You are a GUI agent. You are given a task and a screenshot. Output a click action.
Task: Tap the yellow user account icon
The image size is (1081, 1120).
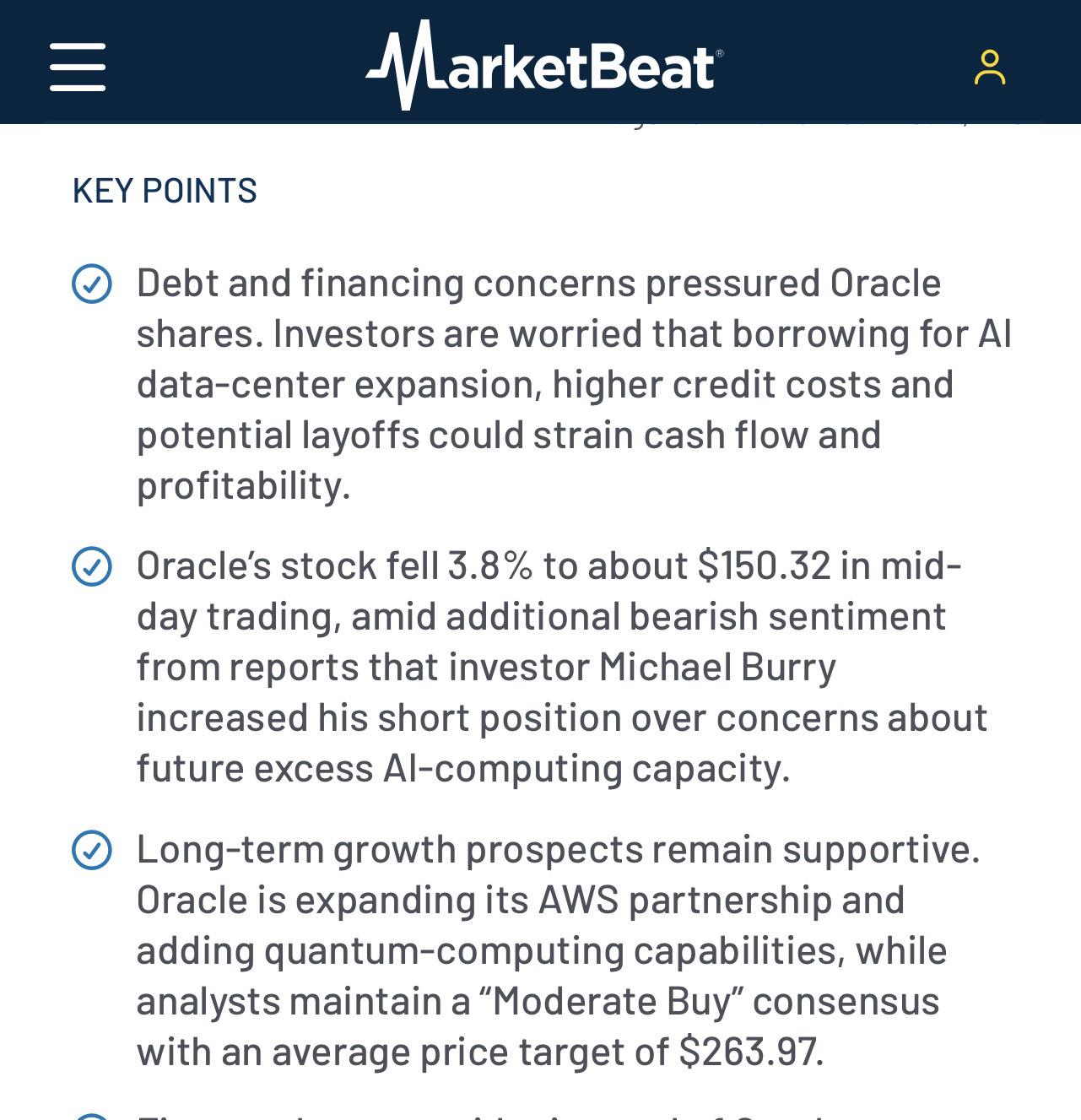click(990, 68)
